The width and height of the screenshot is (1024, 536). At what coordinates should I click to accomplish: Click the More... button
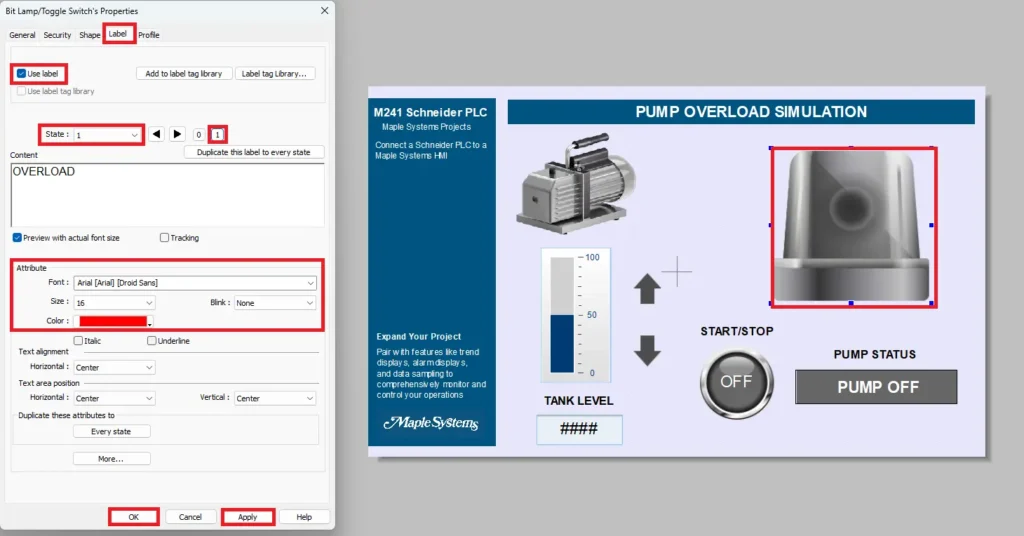(111, 459)
